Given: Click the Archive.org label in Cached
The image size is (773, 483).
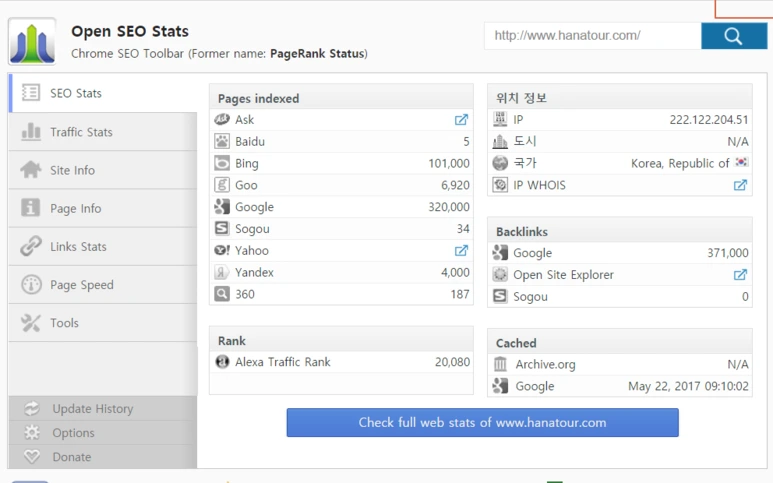Looking at the screenshot, I should click(545, 364).
